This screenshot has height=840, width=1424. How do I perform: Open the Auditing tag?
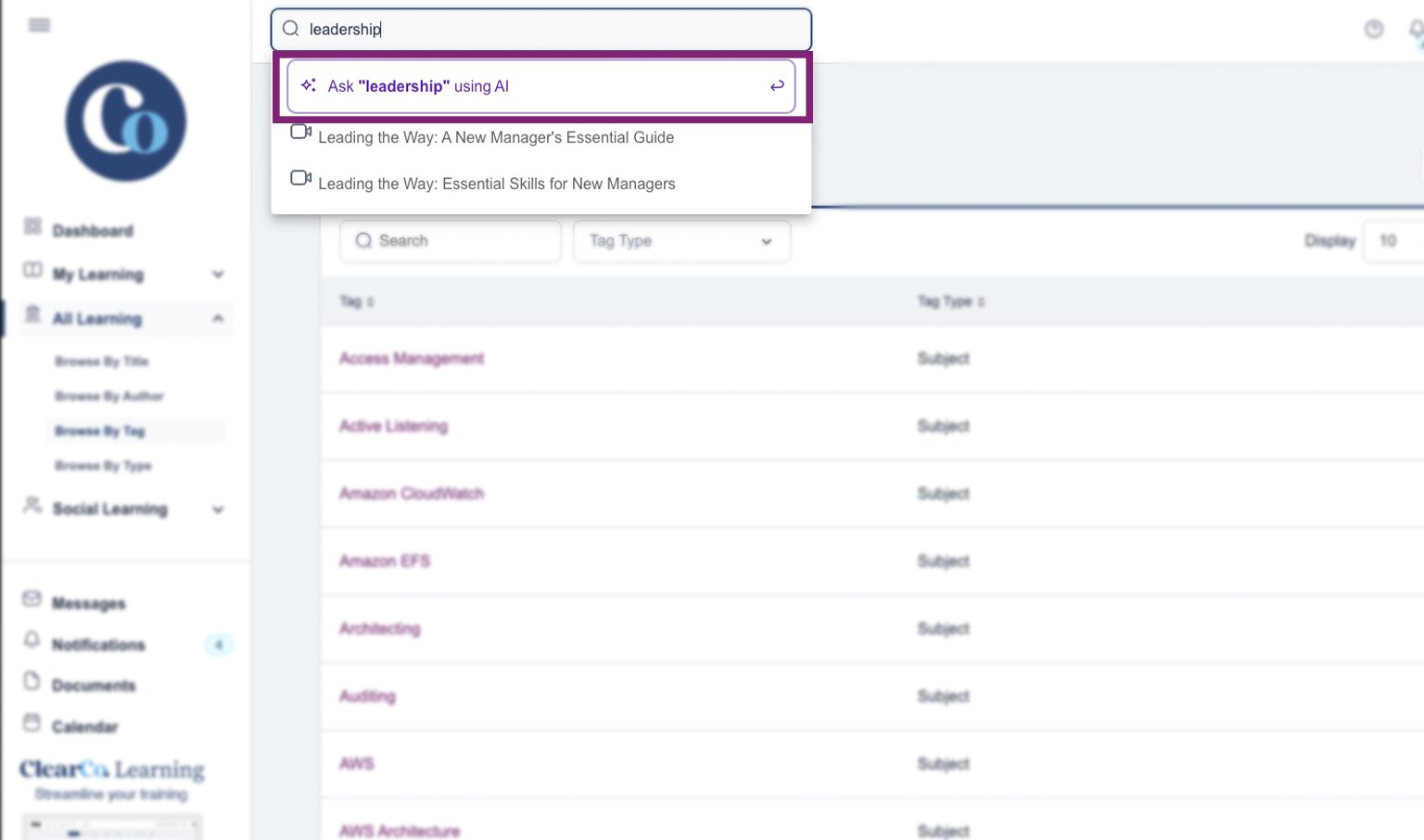[x=367, y=696]
